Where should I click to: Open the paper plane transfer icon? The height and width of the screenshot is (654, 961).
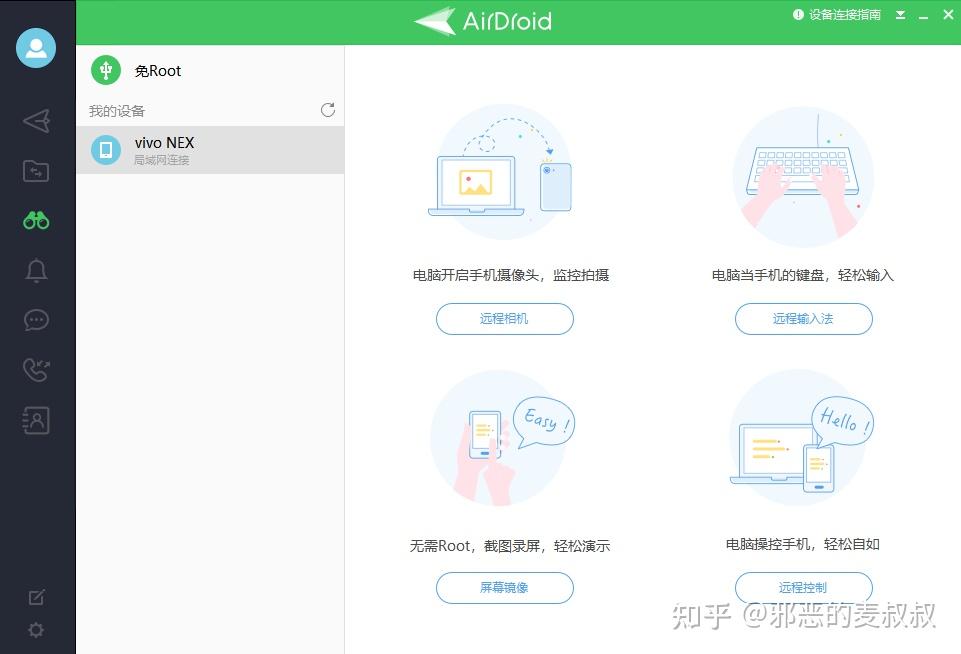point(36,121)
